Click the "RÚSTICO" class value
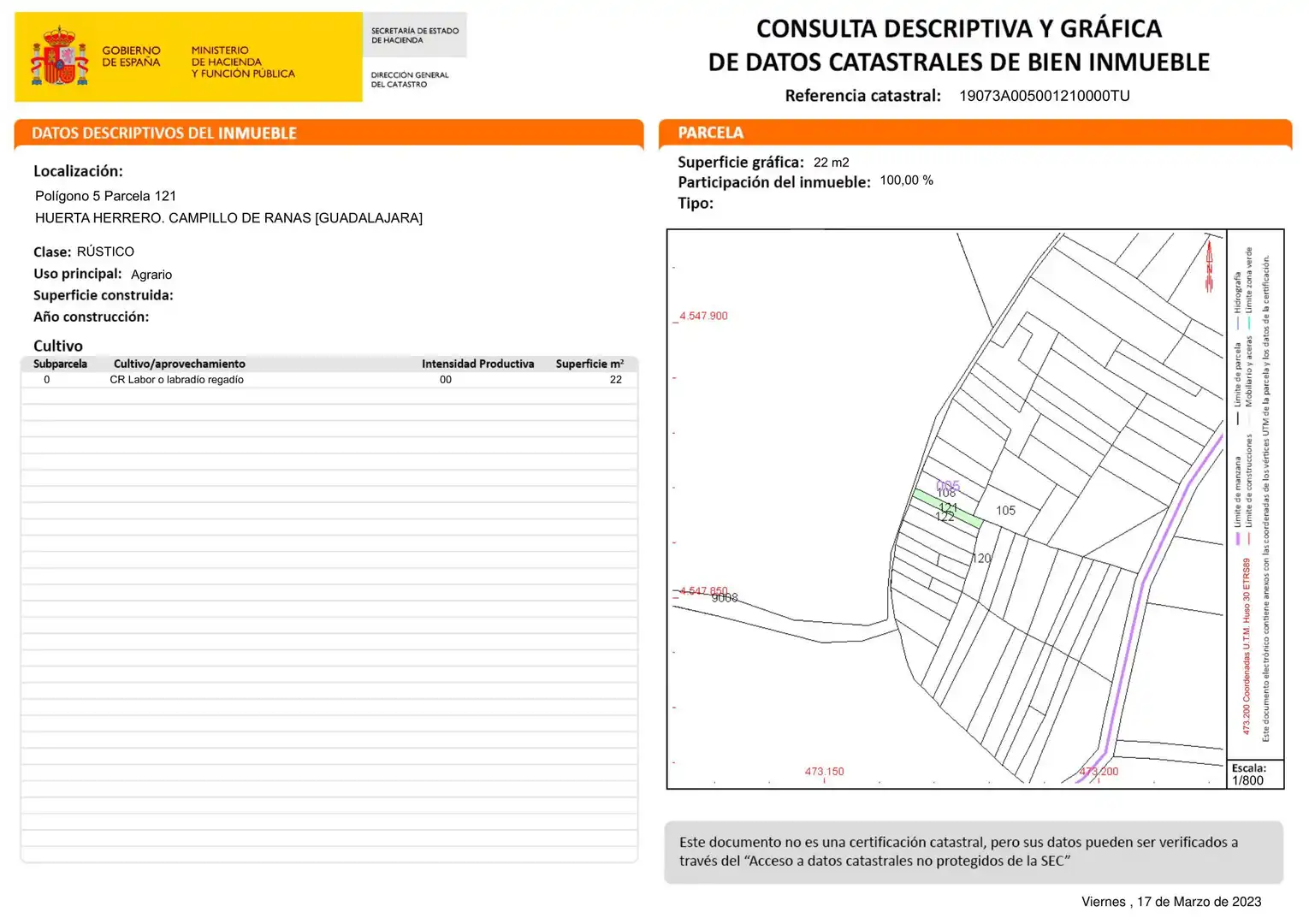 [105, 252]
